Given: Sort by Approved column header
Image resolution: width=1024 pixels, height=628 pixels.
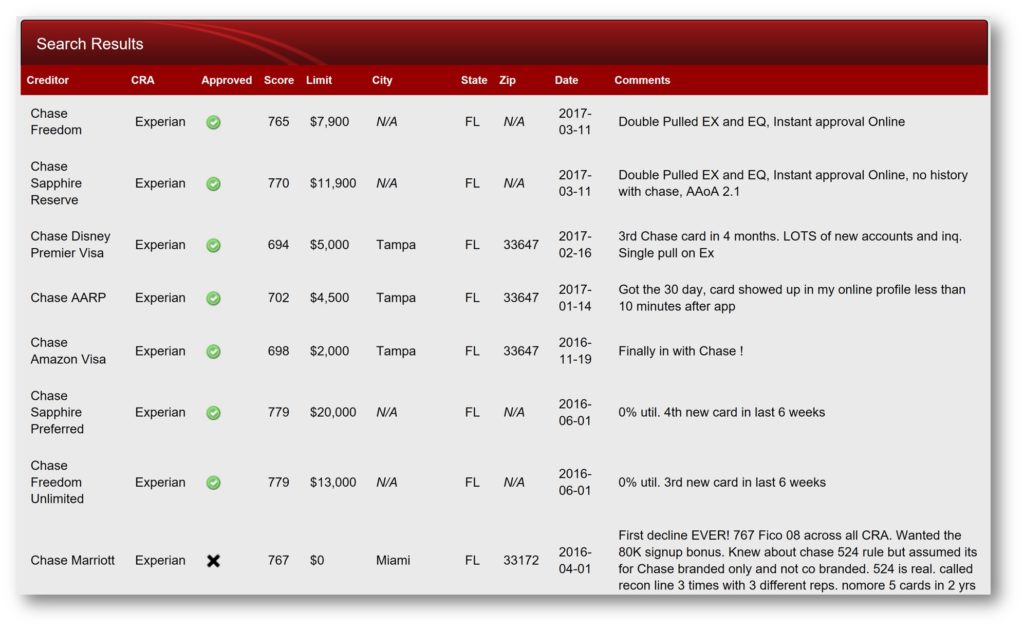Looking at the screenshot, I should click(x=226, y=80).
